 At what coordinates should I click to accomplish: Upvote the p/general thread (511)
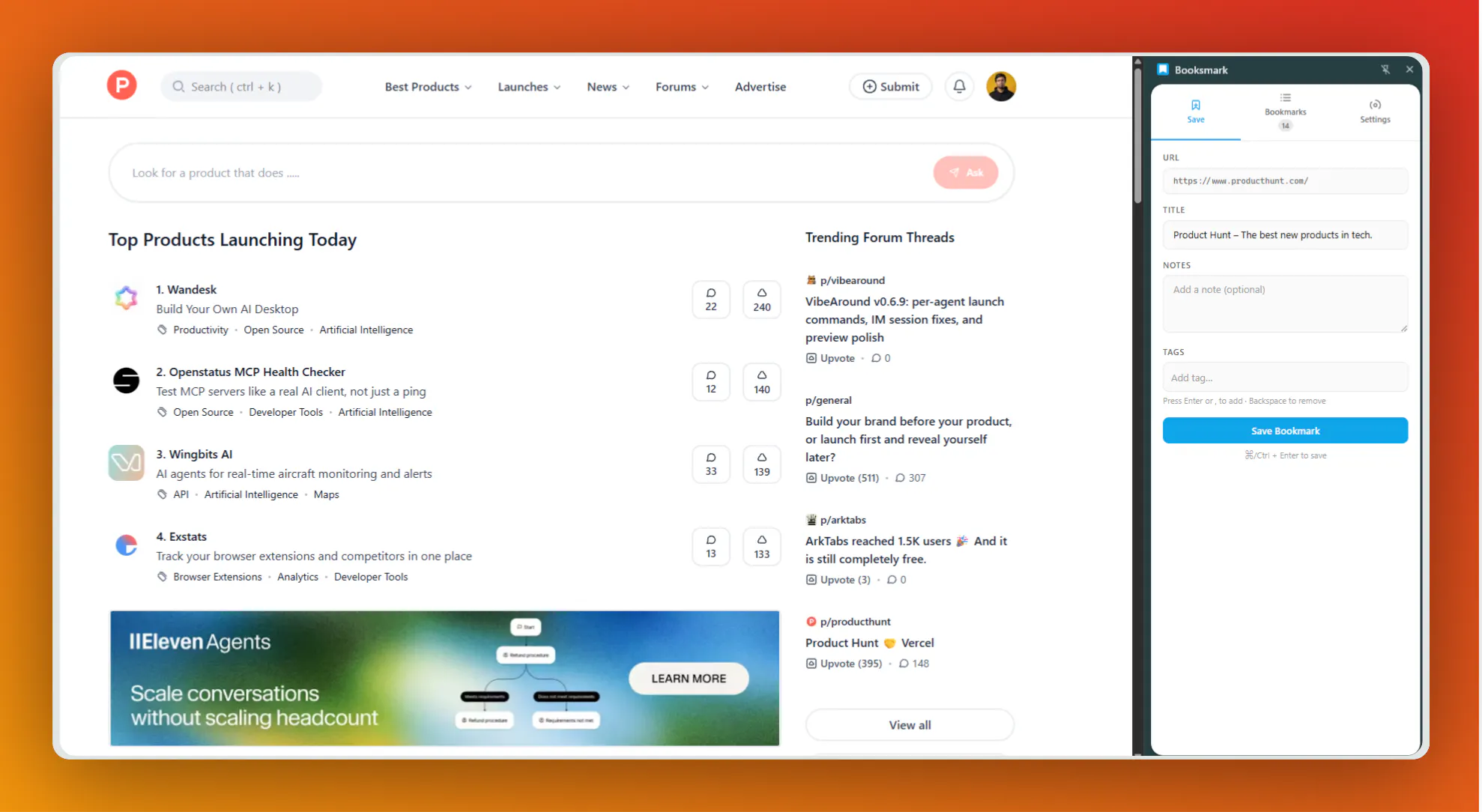click(x=842, y=478)
